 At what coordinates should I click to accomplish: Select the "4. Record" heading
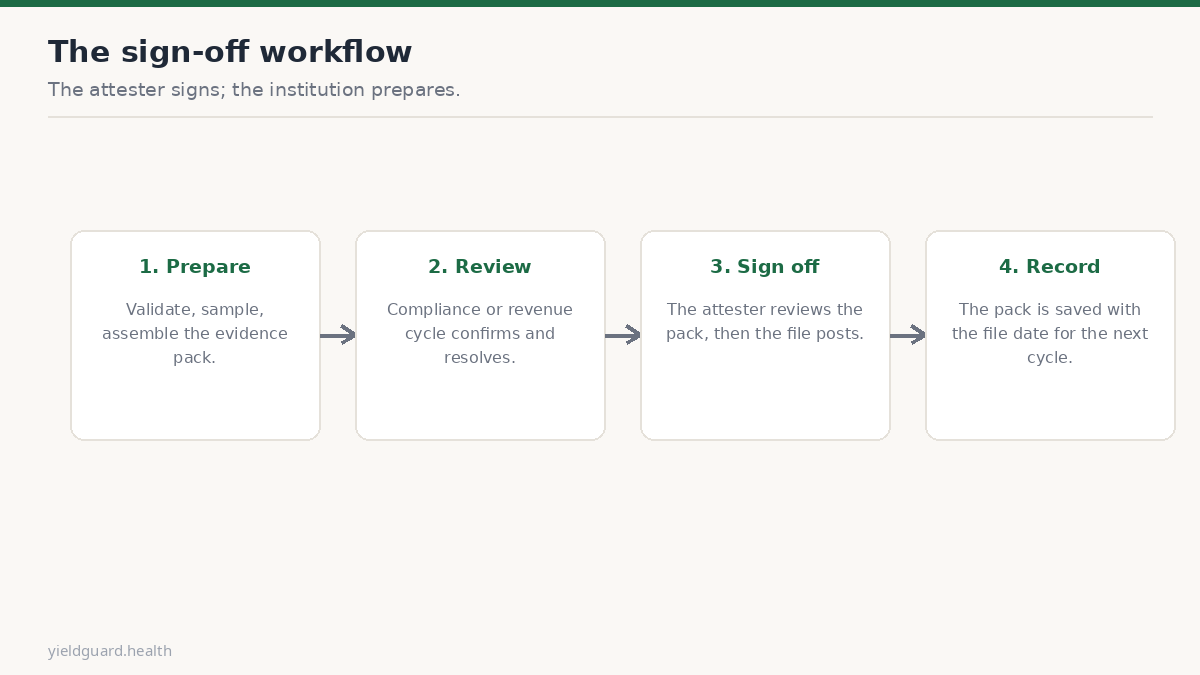tap(1050, 267)
